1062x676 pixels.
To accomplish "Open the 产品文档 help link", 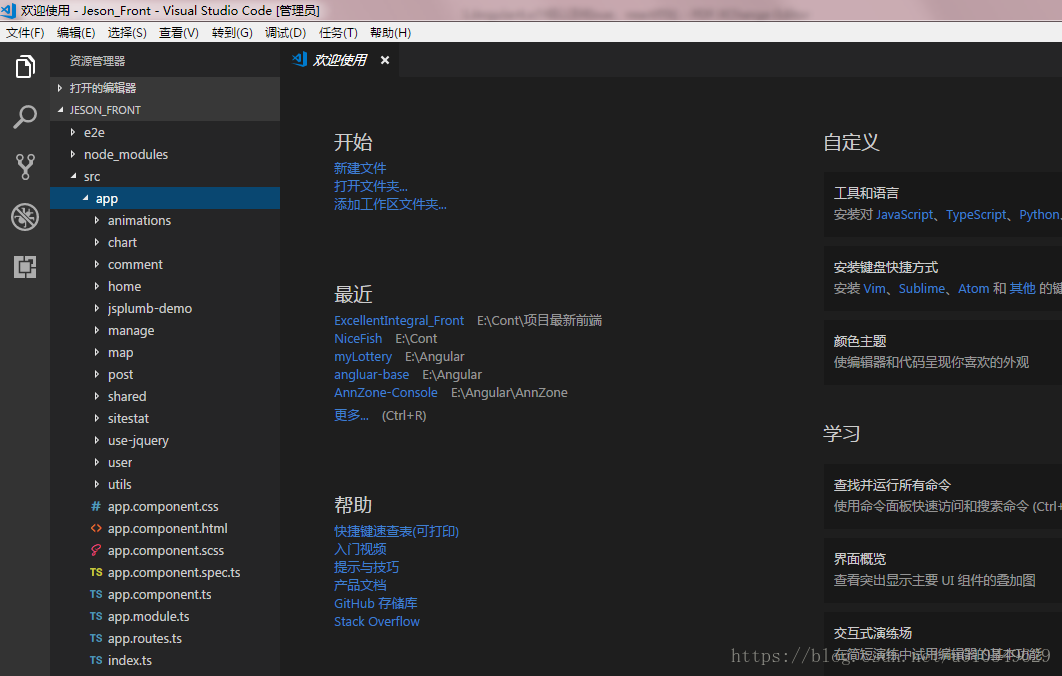I will (360, 585).
